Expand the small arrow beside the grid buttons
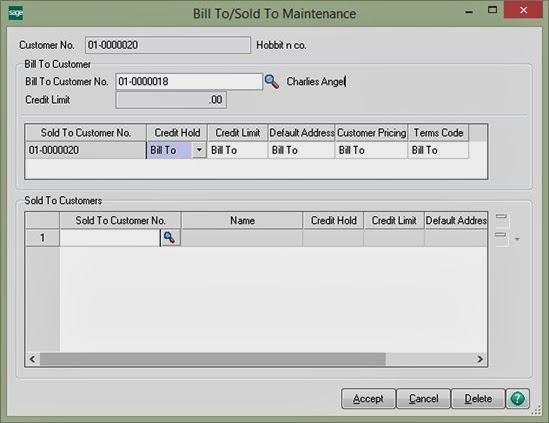 click(x=517, y=240)
